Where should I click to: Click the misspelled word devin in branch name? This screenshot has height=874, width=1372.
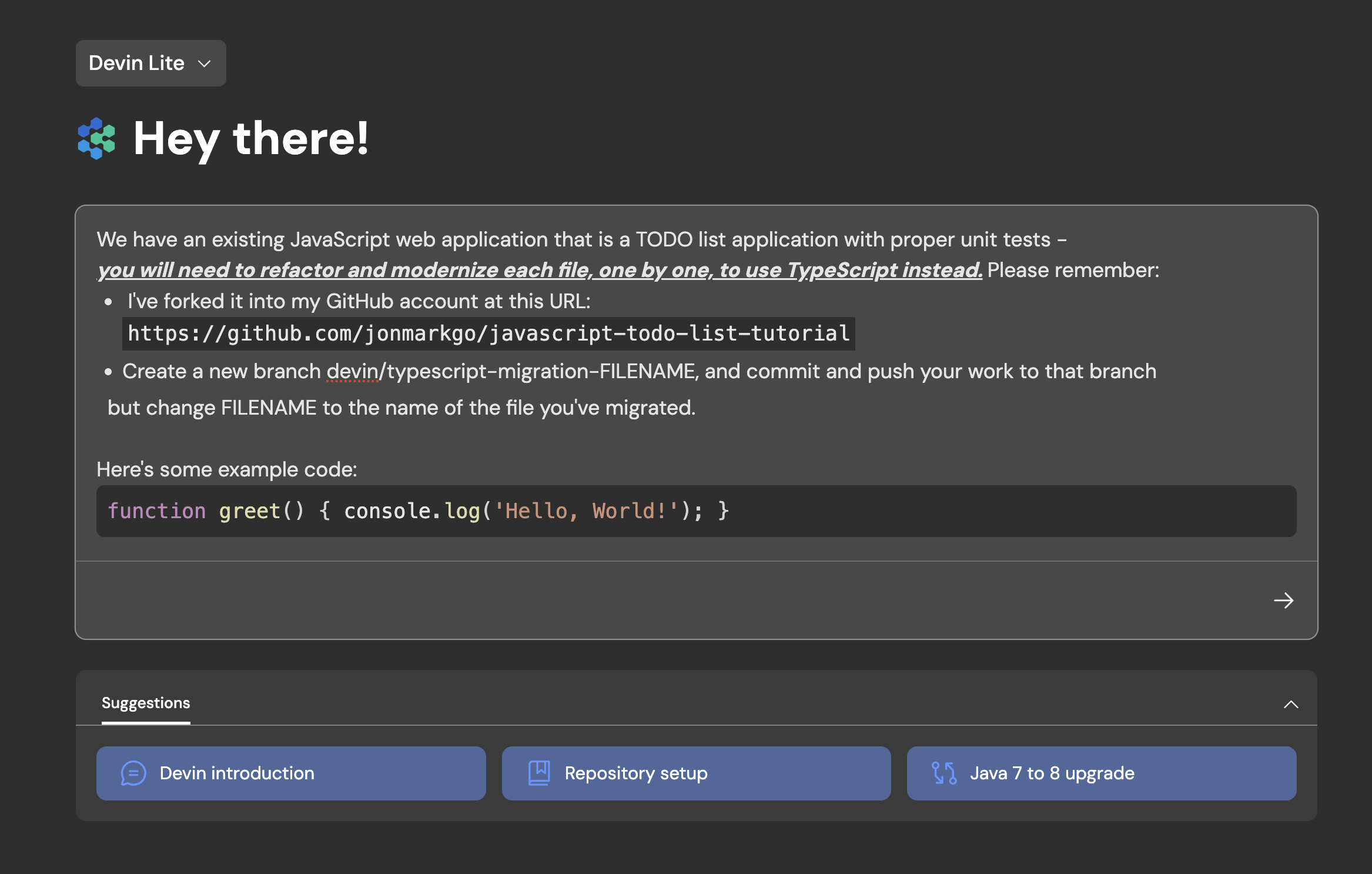coord(353,372)
